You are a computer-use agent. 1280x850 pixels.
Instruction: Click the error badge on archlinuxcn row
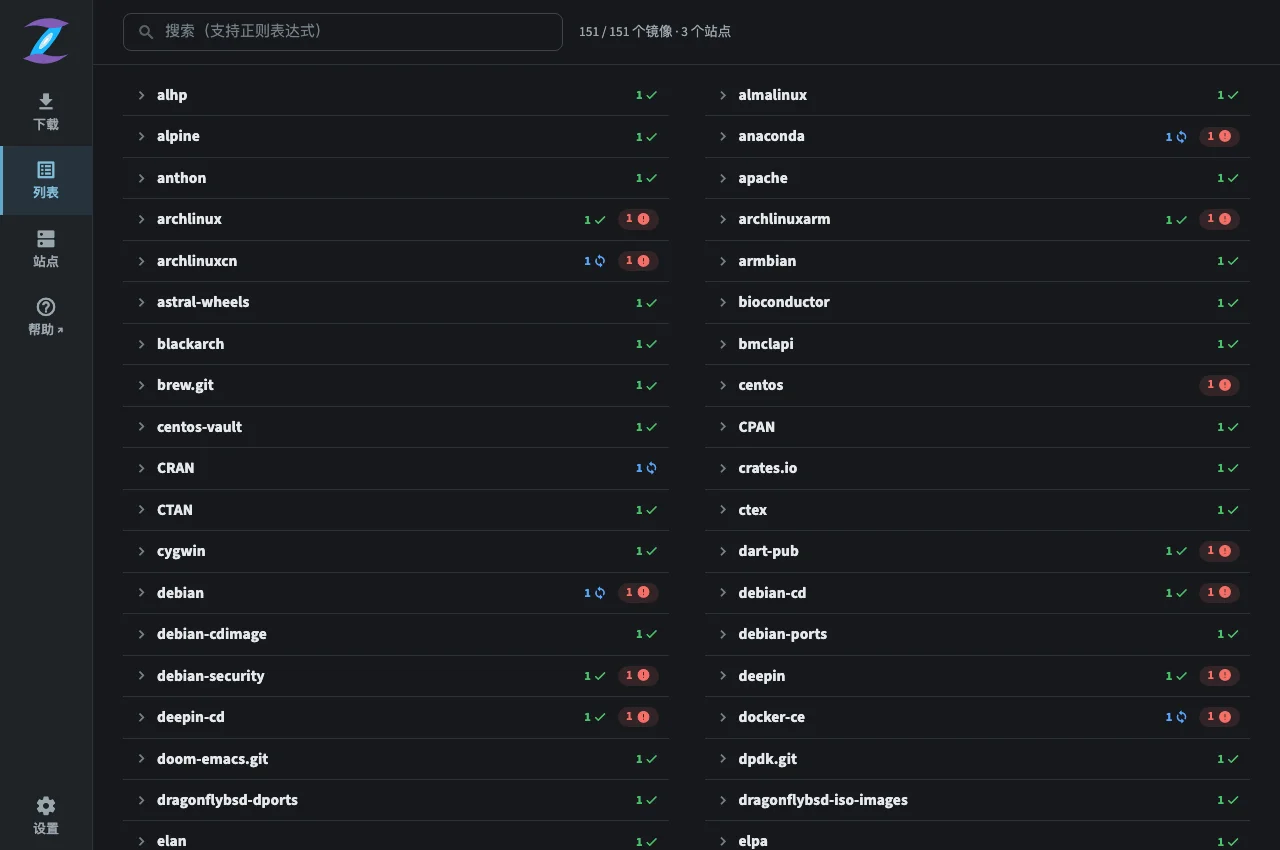(638, 261)
